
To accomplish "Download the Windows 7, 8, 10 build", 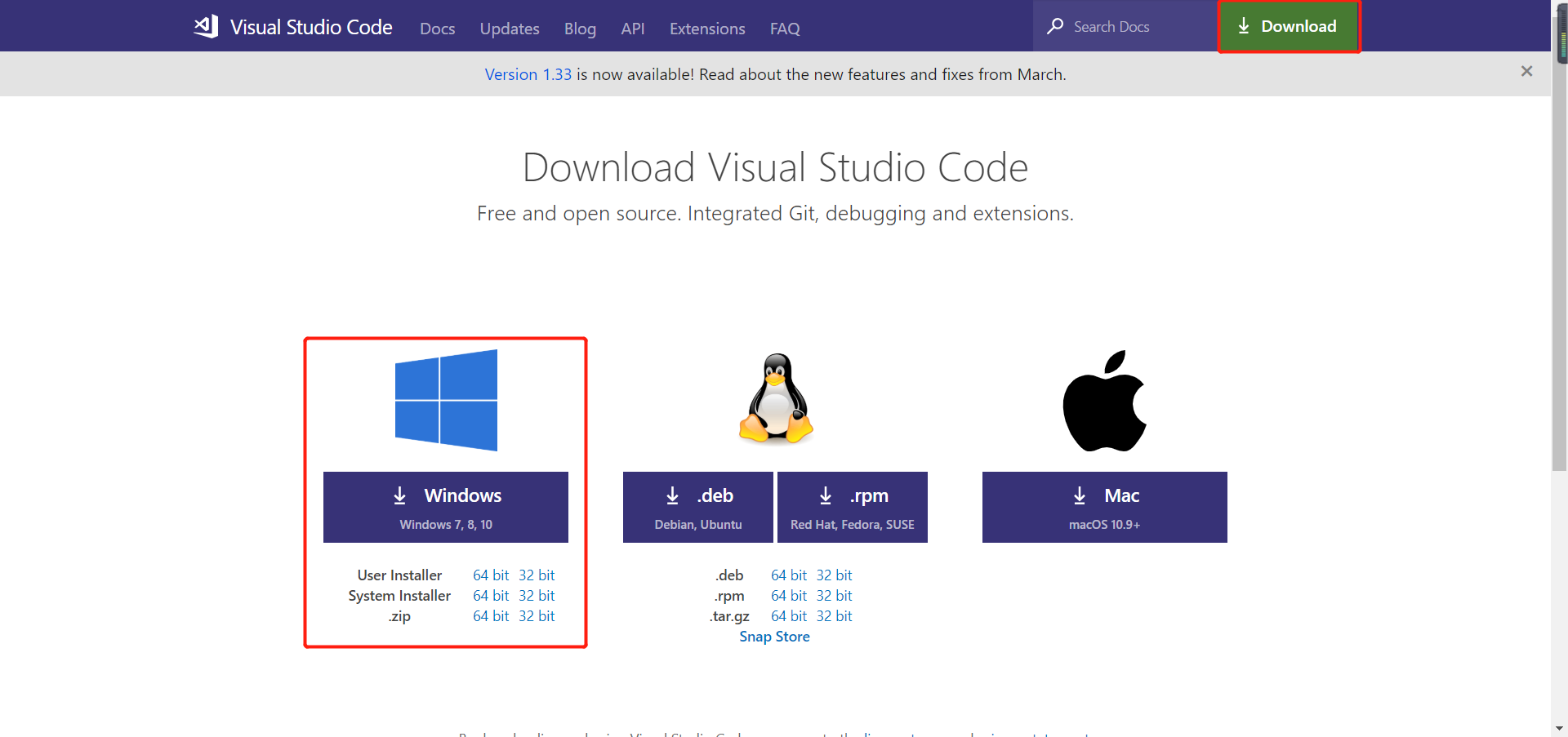I will [x=446, y=507].
